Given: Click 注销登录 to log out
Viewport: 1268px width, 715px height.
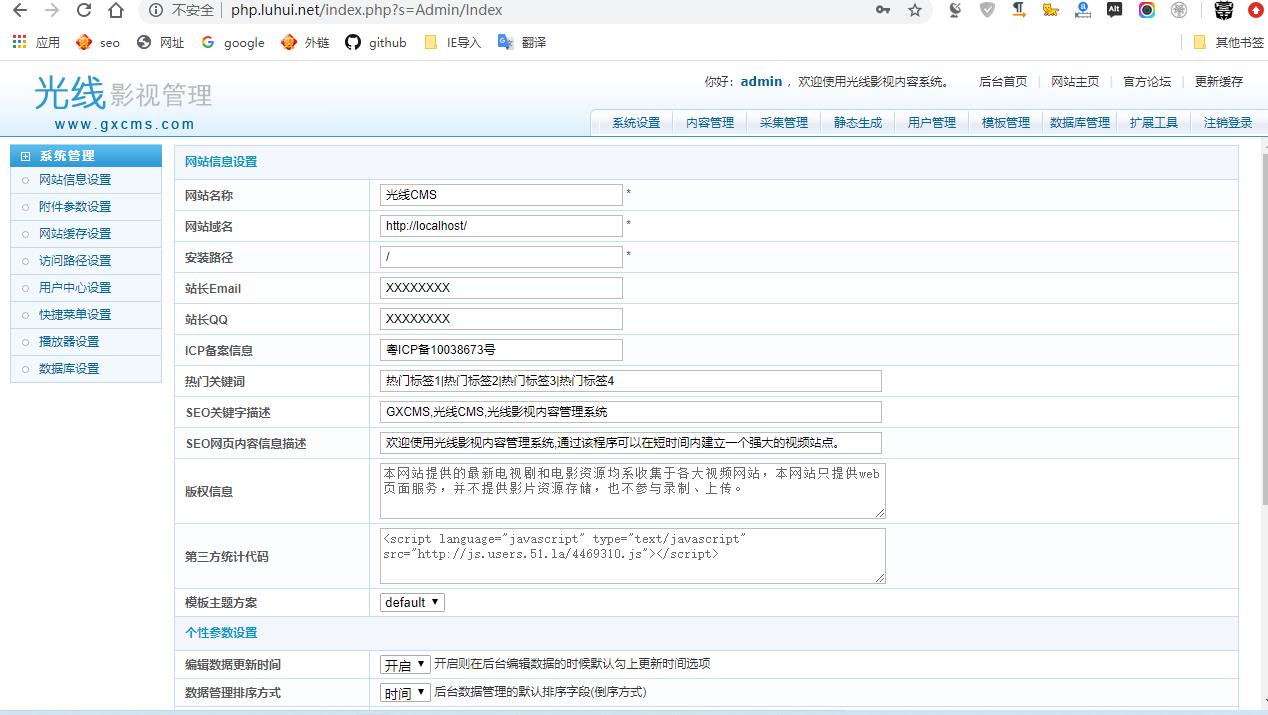Looking at the screenshot, I should pos(1228,122).
